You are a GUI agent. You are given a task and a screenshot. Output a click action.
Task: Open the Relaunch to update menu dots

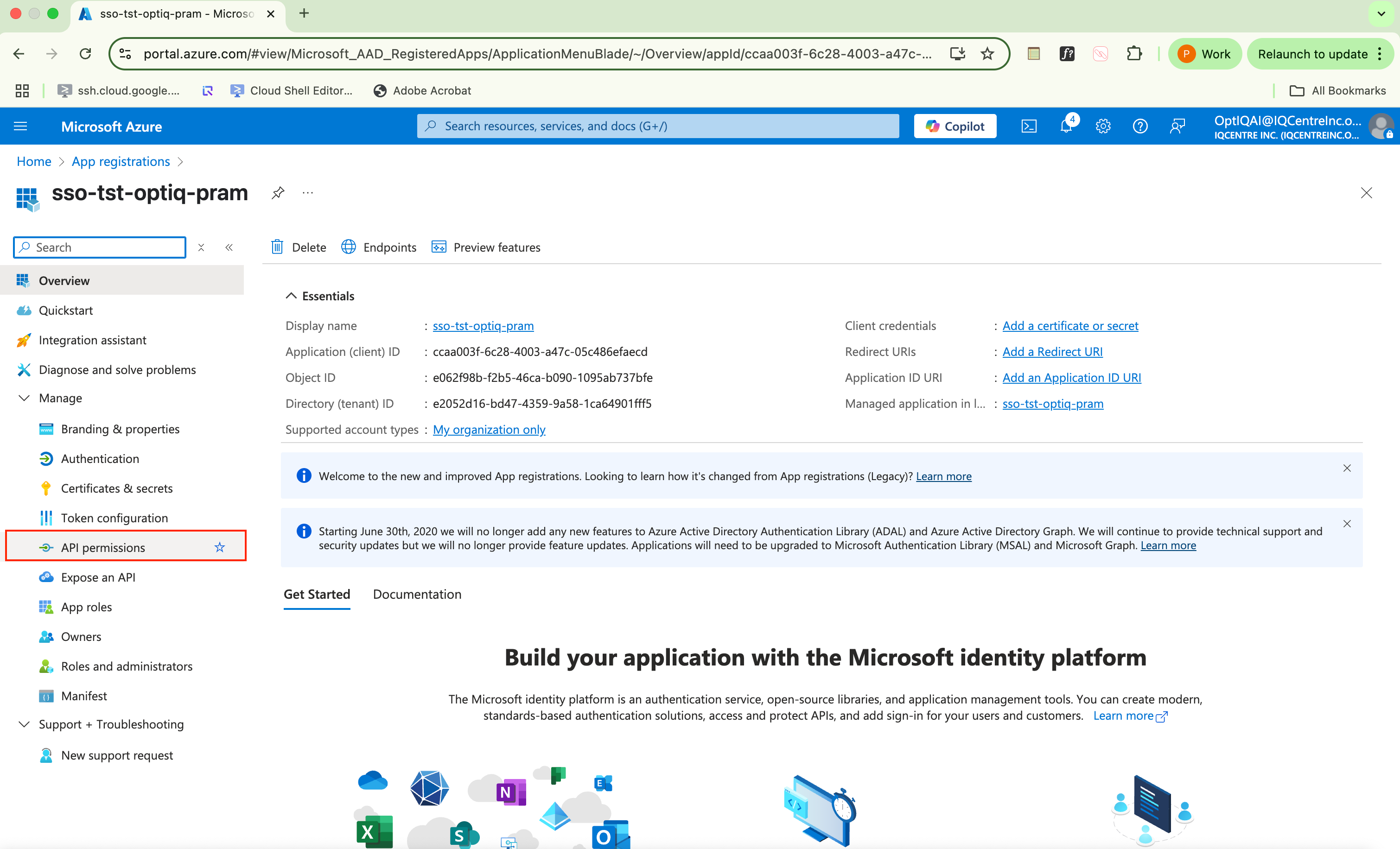point(1380,54)
